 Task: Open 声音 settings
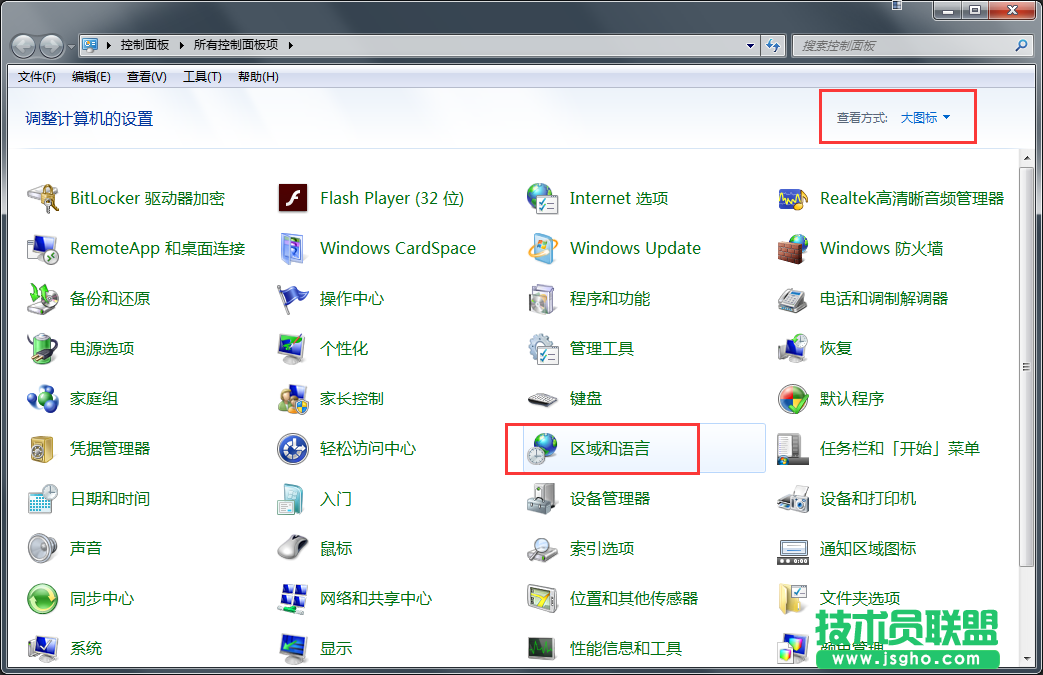click(x=85, y=548)
